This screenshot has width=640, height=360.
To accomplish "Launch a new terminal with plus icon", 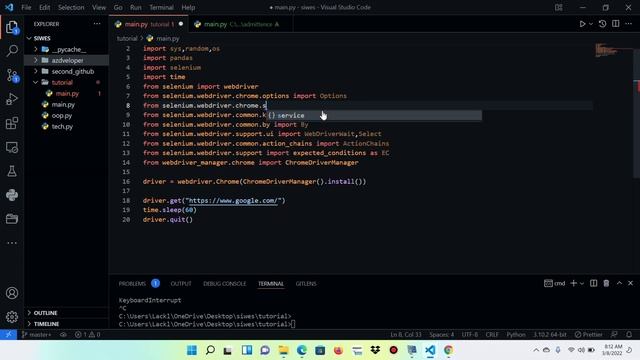I will point(573,283).
